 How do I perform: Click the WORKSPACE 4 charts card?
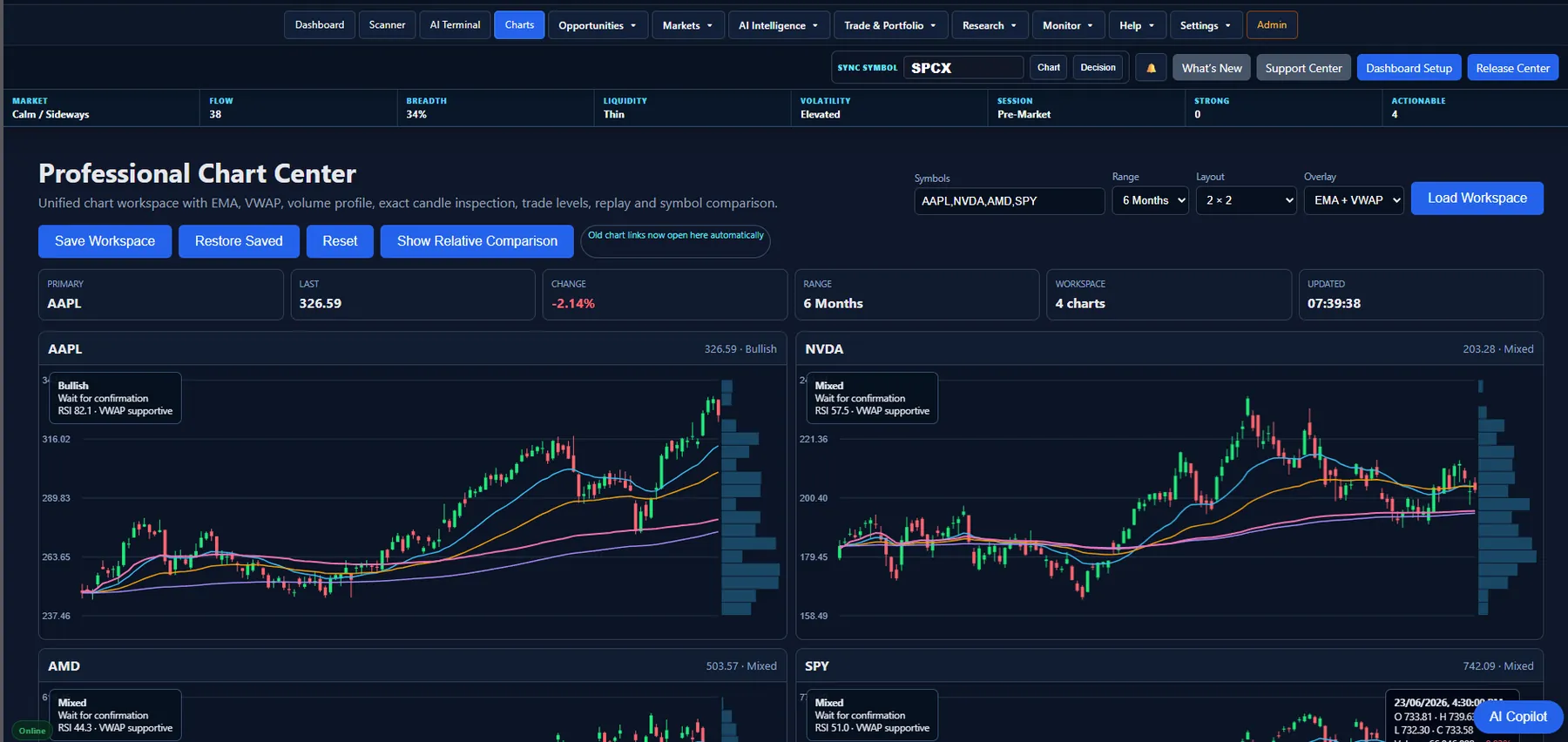[x=1168, y=294]
